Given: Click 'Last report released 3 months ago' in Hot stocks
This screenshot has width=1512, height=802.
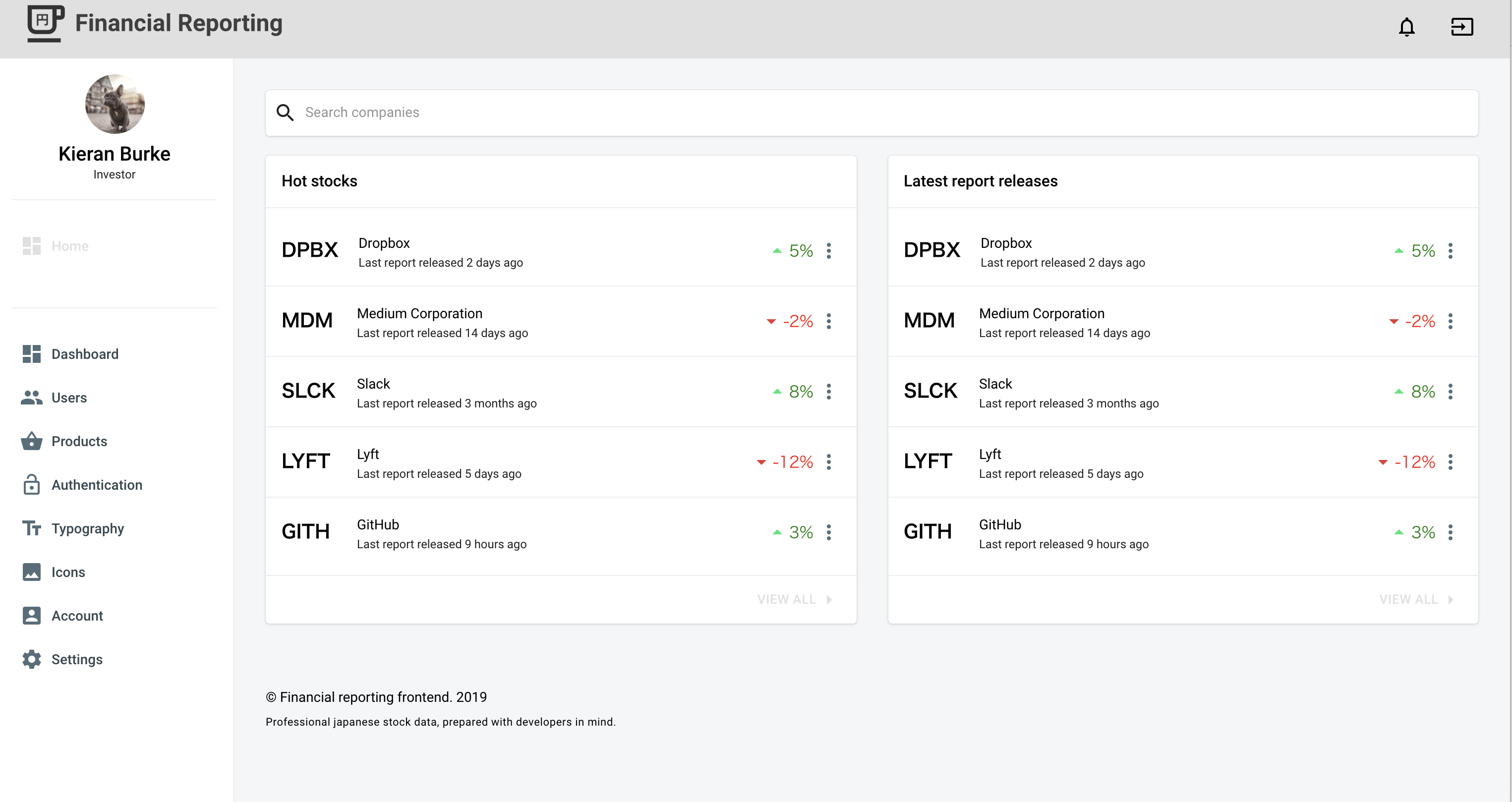Looking at the screenshot, I should pos(447,403).
